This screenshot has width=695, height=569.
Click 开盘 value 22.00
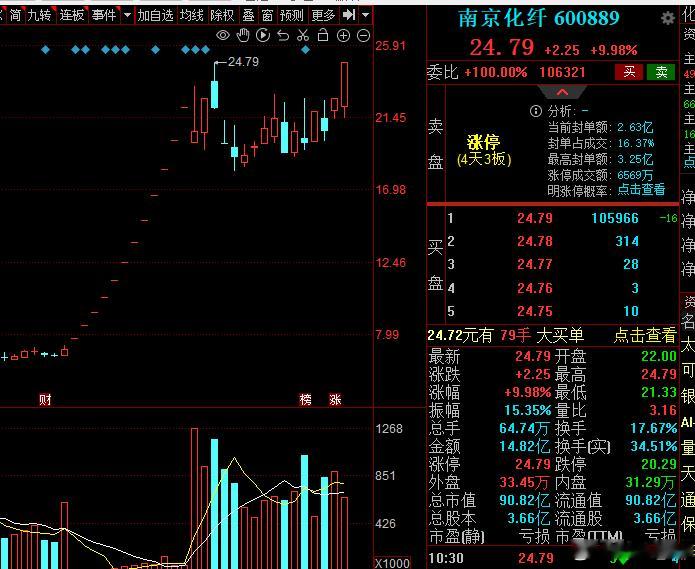pyautogui.click(x=659, y=356)
